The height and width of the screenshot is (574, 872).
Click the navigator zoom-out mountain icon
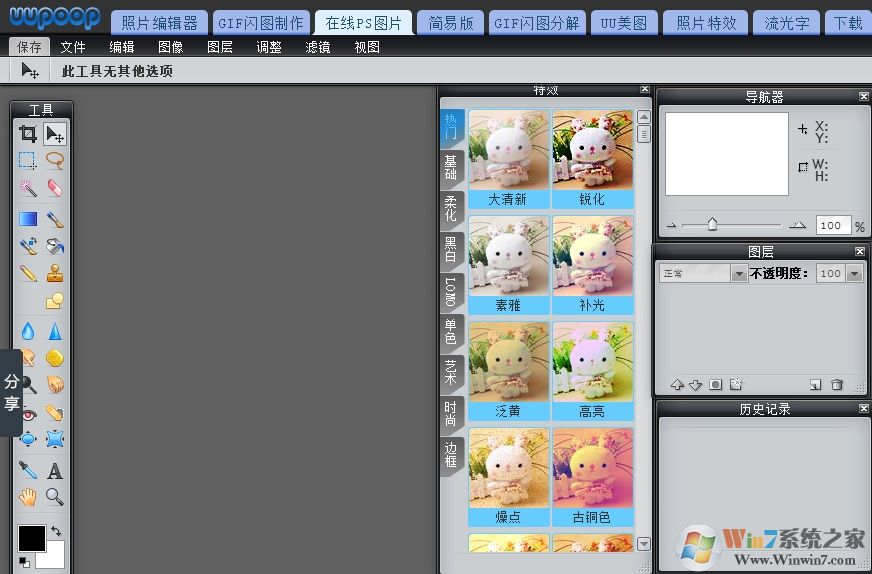[x=672, y=226]
